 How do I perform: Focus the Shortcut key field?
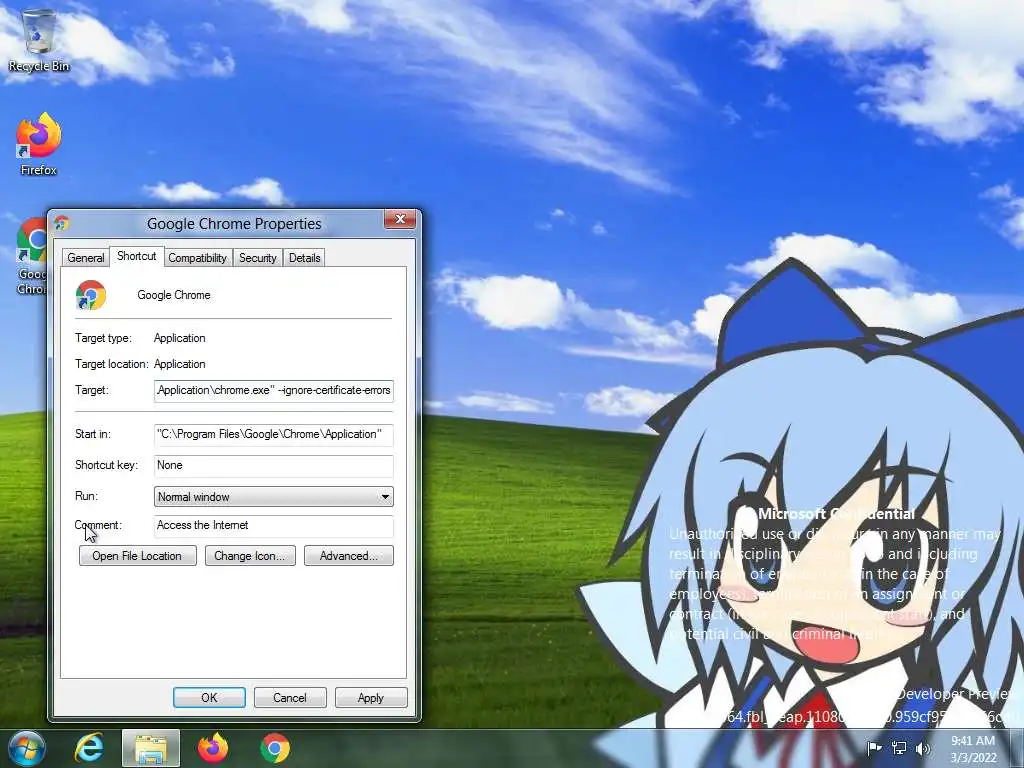274,466
